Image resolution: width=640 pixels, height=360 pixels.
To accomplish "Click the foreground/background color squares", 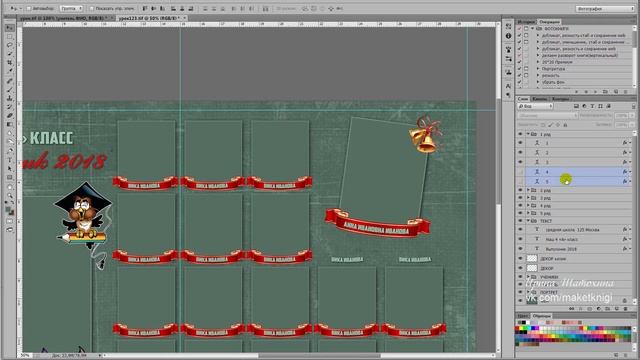I will coord(9,211).
